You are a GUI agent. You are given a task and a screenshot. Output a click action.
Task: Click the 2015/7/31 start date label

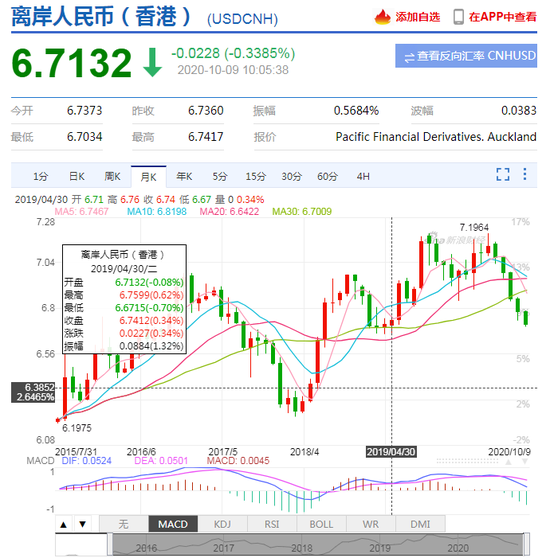(76, 452)
